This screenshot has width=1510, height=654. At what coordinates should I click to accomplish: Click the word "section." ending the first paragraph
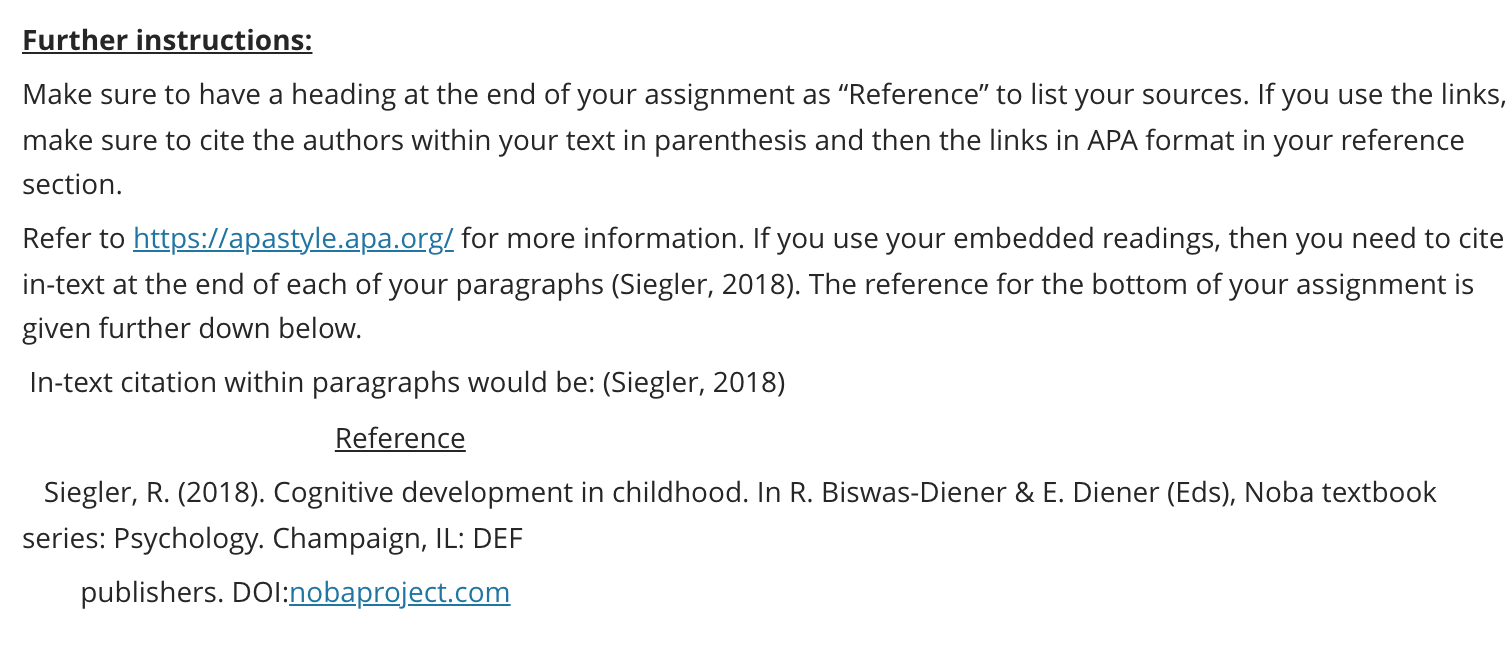pos(72,185)
